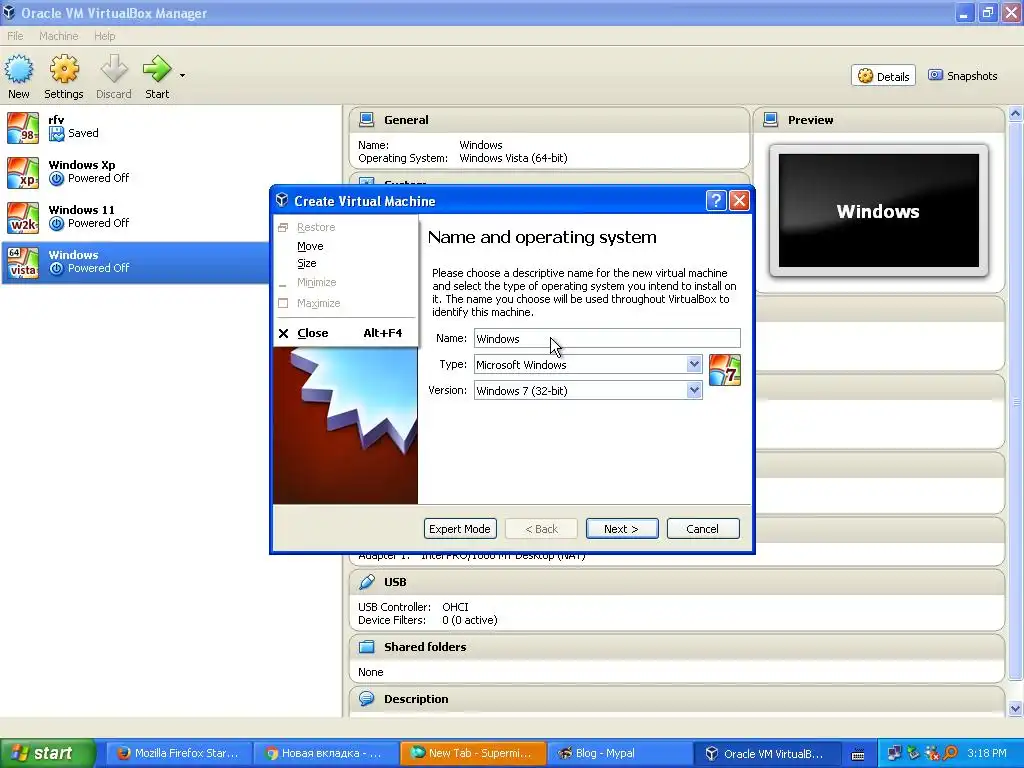Click the Discard toolbar icon
This screenshot has height=768, width=1024.
(114, 70)
